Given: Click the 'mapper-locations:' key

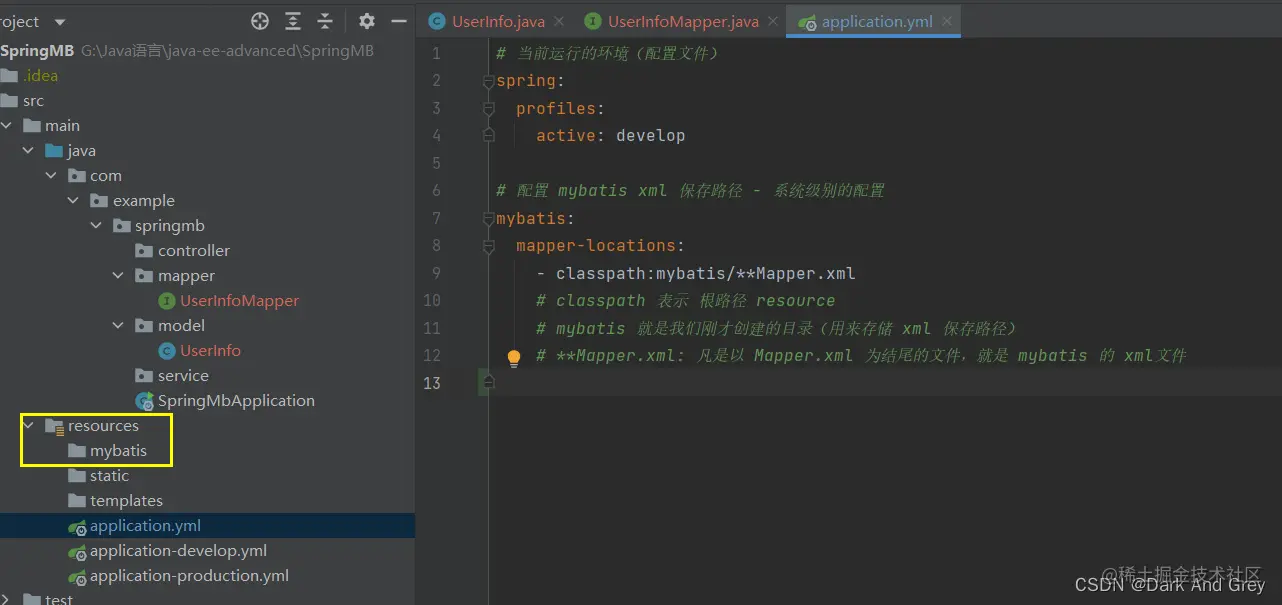Looking at the screenshot, I should point(601,245).
